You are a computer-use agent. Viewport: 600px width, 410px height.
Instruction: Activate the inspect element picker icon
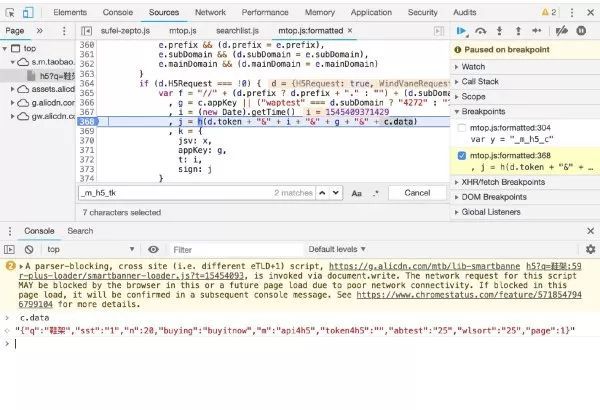(x=10, y=13)
